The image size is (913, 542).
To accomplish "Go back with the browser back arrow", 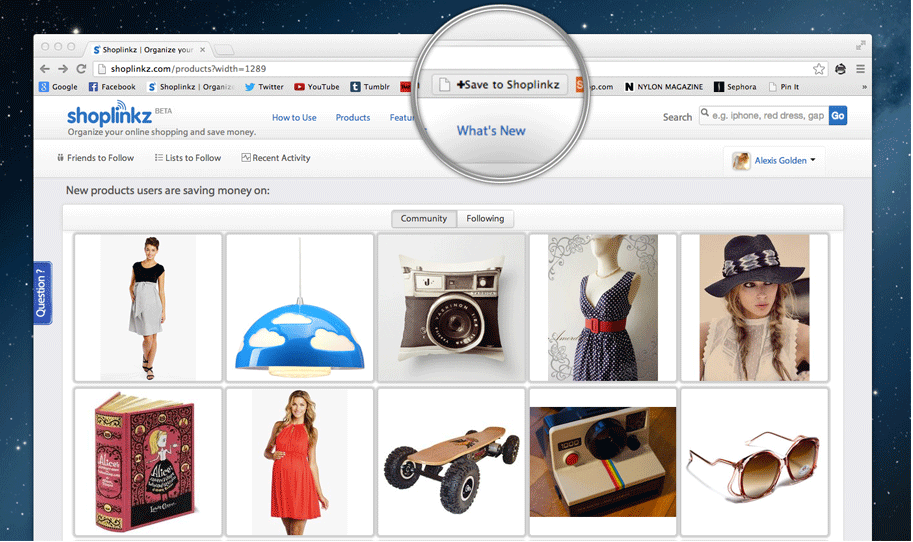I will pyautogui.click(x=45, y=69).
